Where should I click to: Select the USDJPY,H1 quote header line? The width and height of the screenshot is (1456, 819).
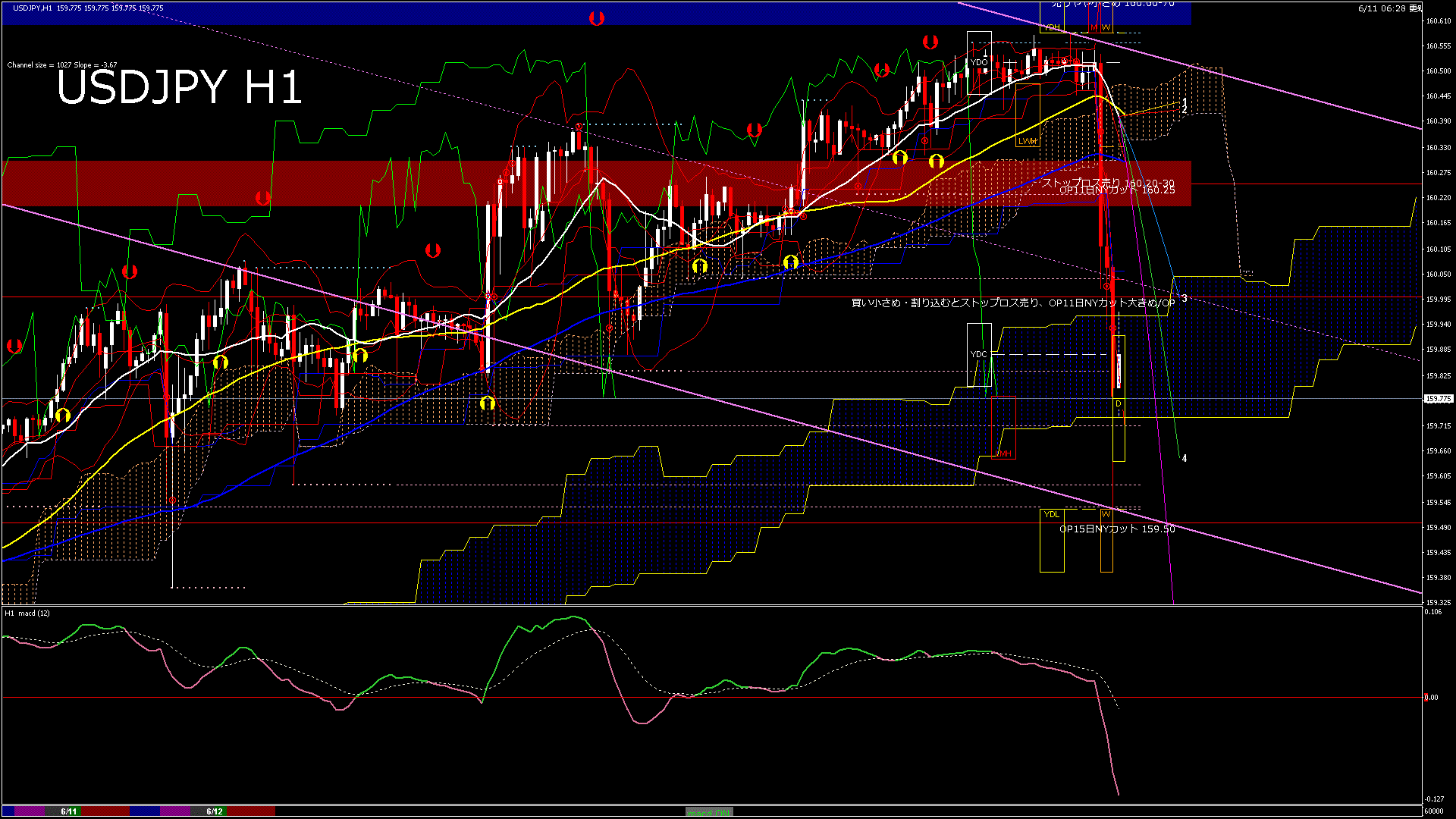point(88,8)
